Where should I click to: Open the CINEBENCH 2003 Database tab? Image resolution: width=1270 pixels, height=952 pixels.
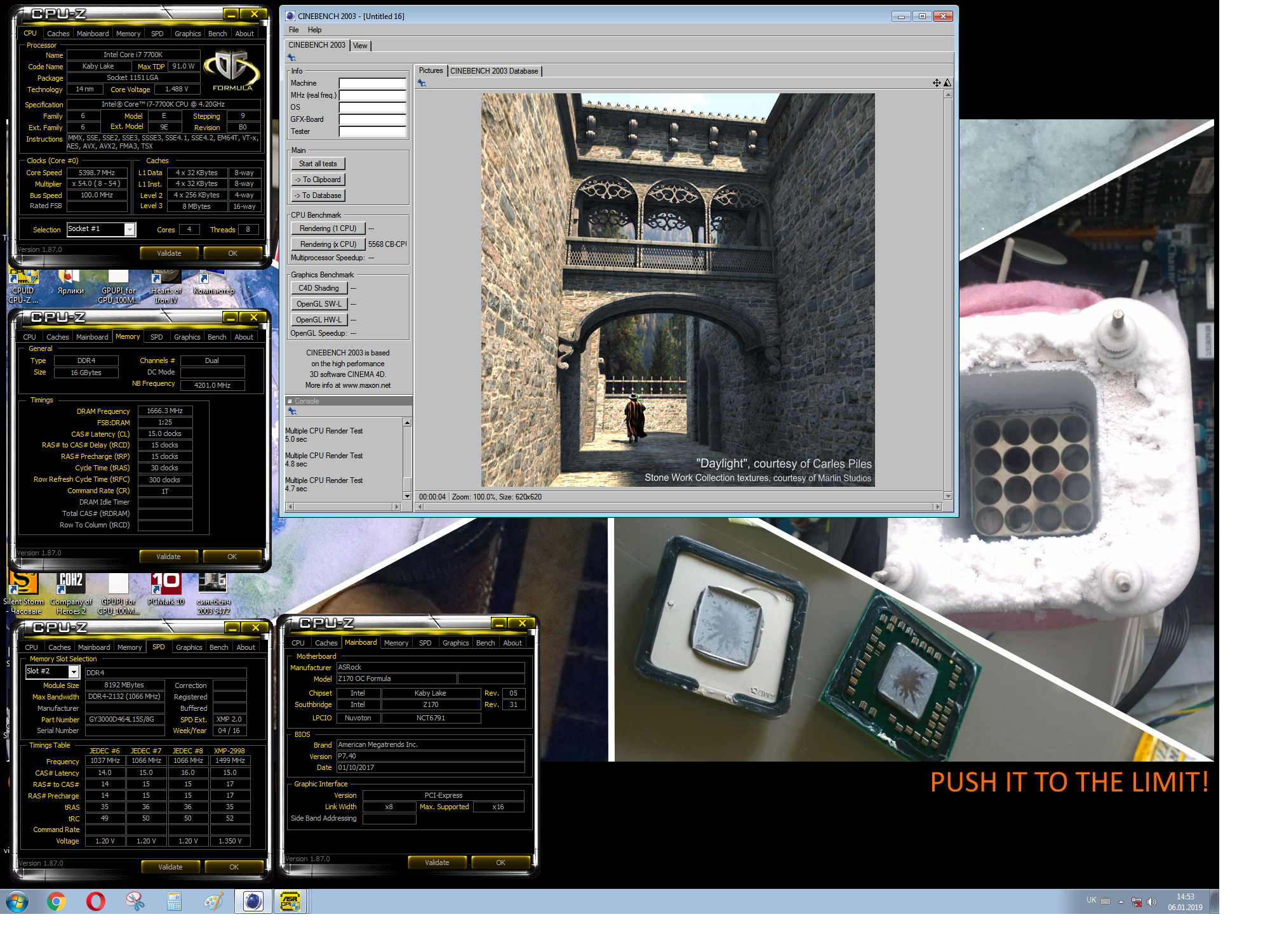point(494,71)
